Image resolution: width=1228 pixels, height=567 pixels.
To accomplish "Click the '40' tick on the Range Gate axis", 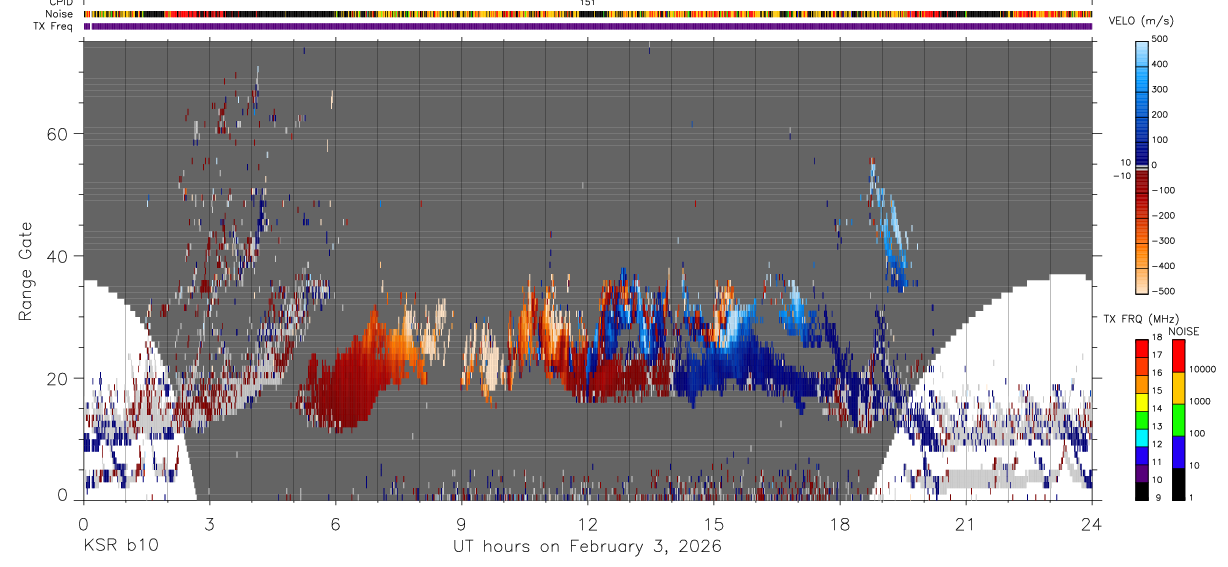I will (x=59, y=256).
